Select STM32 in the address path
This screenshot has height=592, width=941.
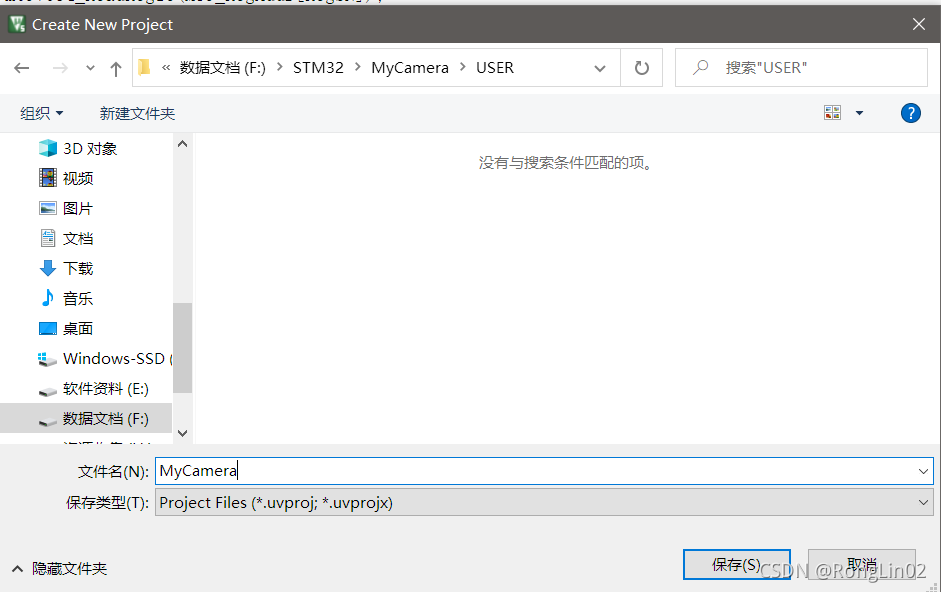(318, 68)
